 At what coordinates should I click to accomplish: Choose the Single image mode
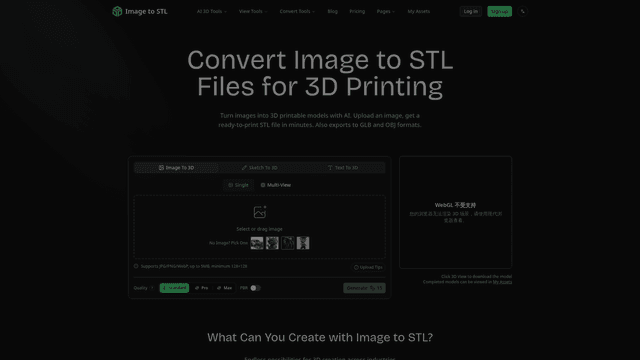[x=238, y=185]
